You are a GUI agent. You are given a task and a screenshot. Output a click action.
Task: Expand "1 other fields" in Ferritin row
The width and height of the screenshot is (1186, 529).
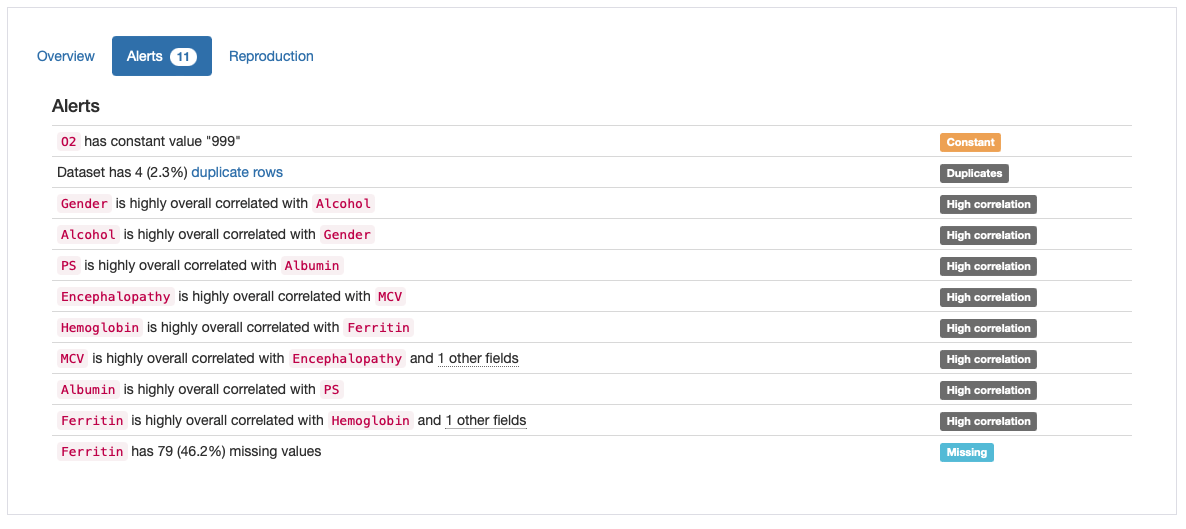[486, 421]
